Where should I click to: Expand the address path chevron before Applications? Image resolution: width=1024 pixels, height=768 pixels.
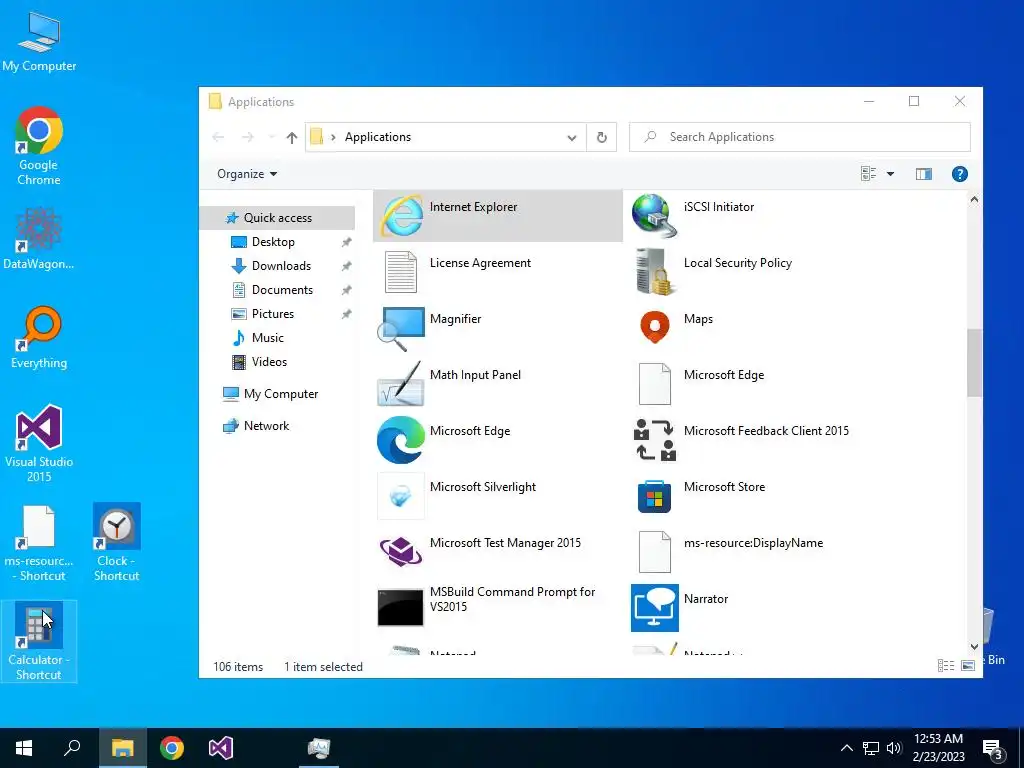point(333,137)
